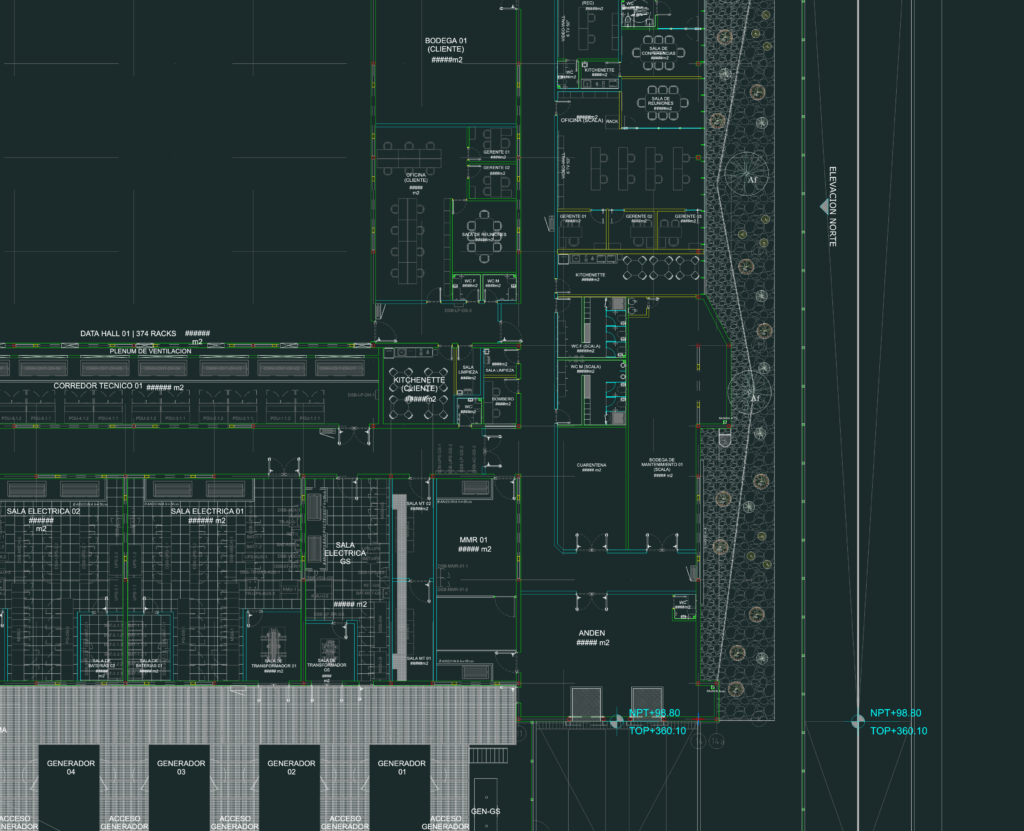The width and height of the screenshot is (1024, 831).
Task: Click the OFICINA (SCALA) label
Action: pyautogui.click(x=581, y=120)
